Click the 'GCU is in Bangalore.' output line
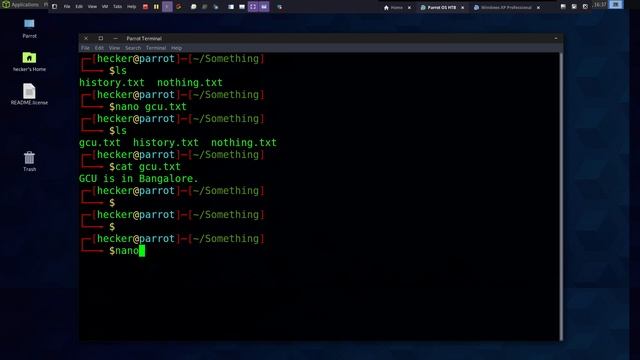 coord(138,179)
